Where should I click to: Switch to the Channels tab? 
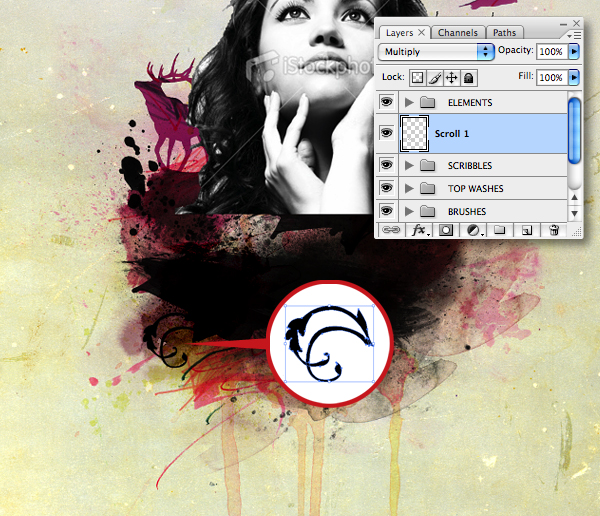pos(458,33)
